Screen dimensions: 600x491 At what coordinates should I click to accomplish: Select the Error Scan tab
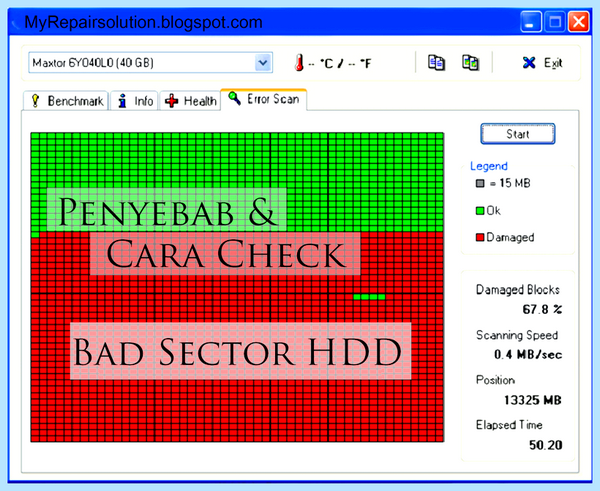(x=264, y=99)
